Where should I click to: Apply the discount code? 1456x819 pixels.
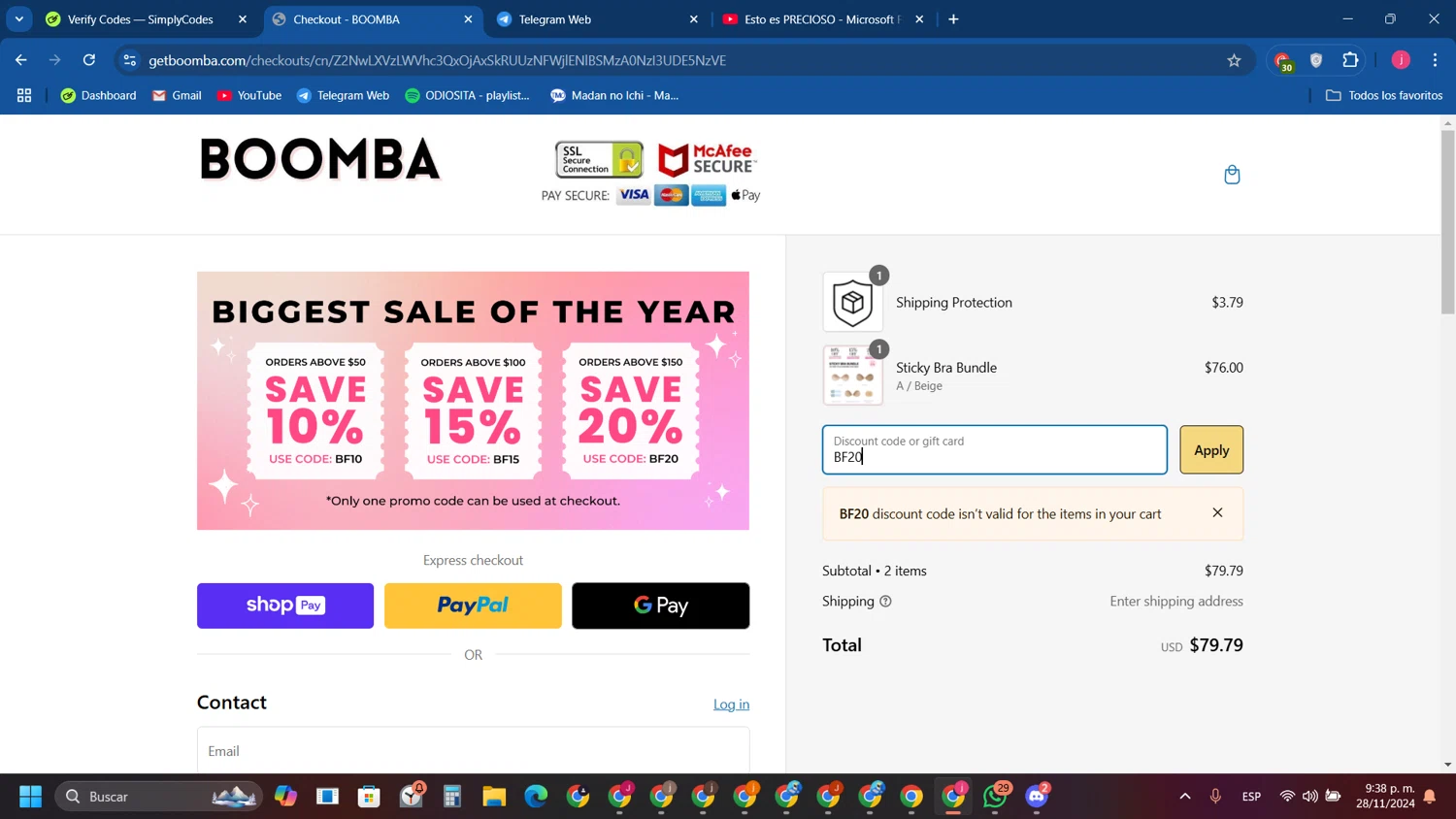click(1210, 450)
